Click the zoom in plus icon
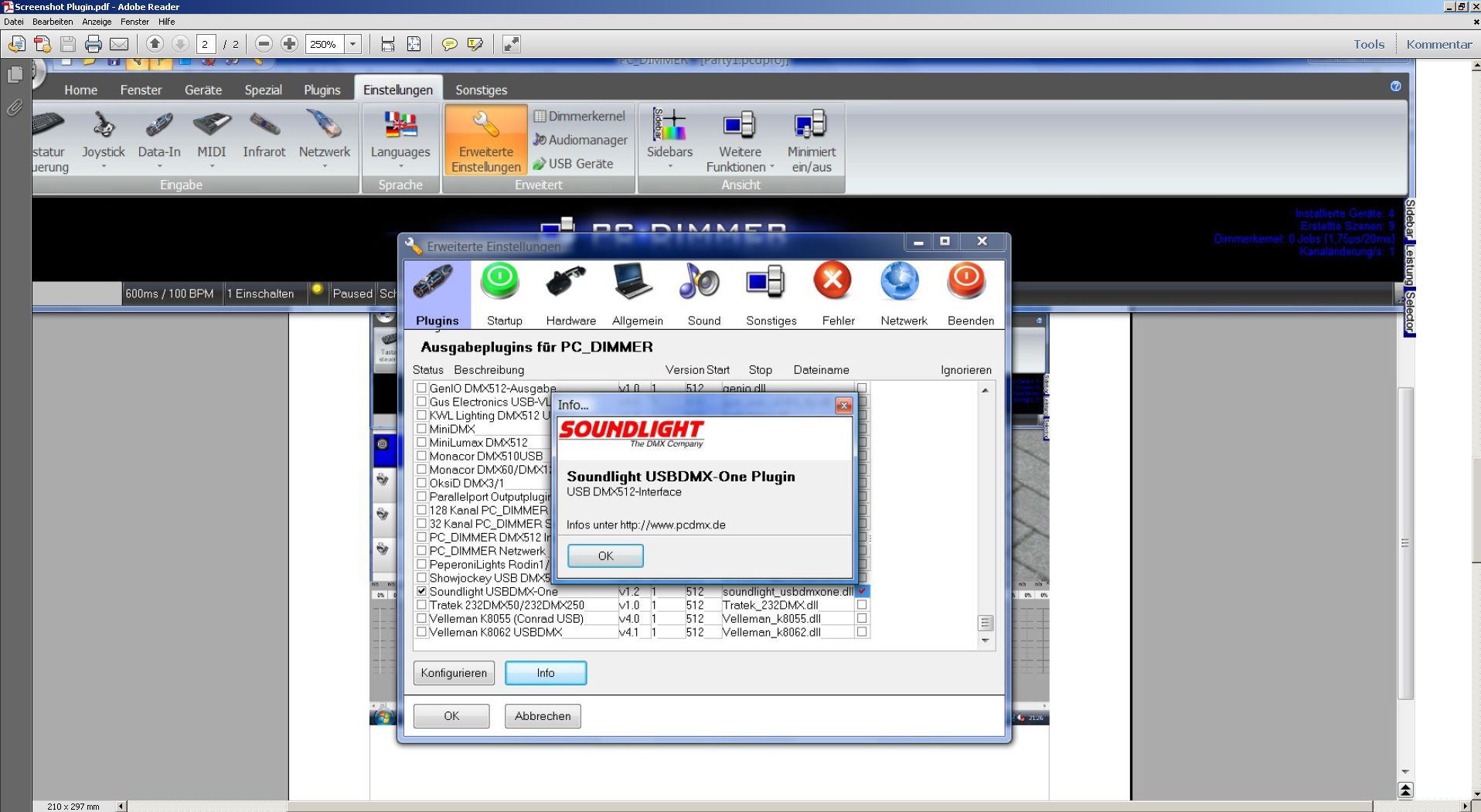The height and width of the screenshot is (812, 1481). point(289,44)
